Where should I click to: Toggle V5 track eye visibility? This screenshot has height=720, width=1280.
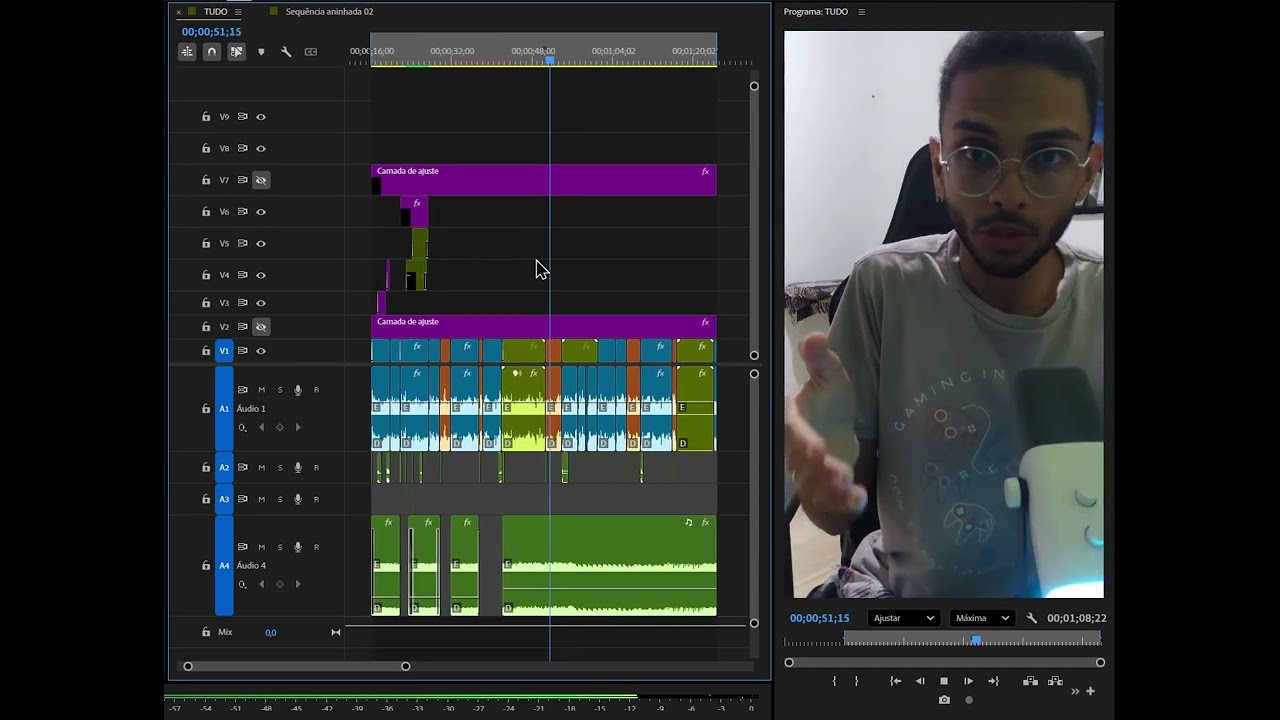pyautogui.click(x=261, y=243)
